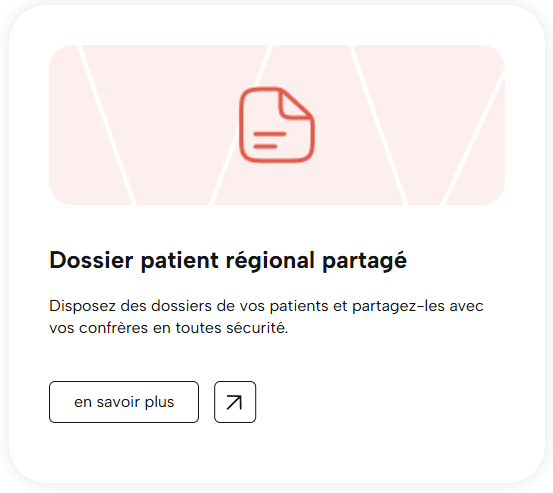Launch the site with the square arrow button
The width and height of the screenshot is (553, 493).
click(x=235, y=402)
